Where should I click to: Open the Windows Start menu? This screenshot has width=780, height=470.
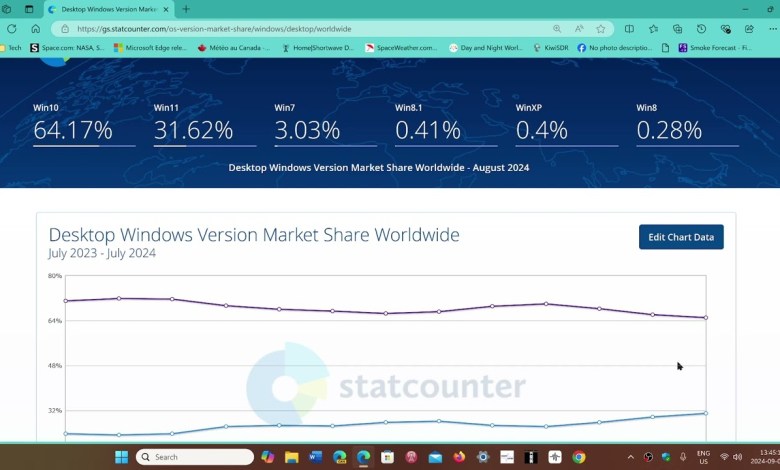121,457
